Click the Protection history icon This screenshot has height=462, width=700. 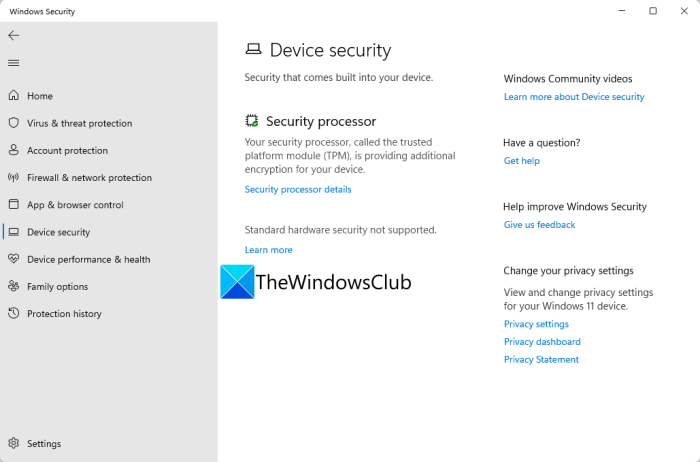click(x=14, y=313)
